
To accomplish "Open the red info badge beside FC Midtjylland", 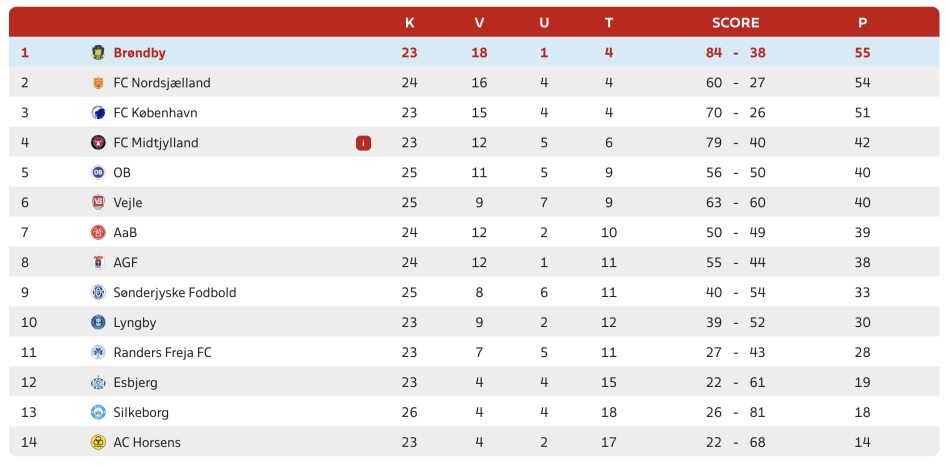I will point(364,143).
